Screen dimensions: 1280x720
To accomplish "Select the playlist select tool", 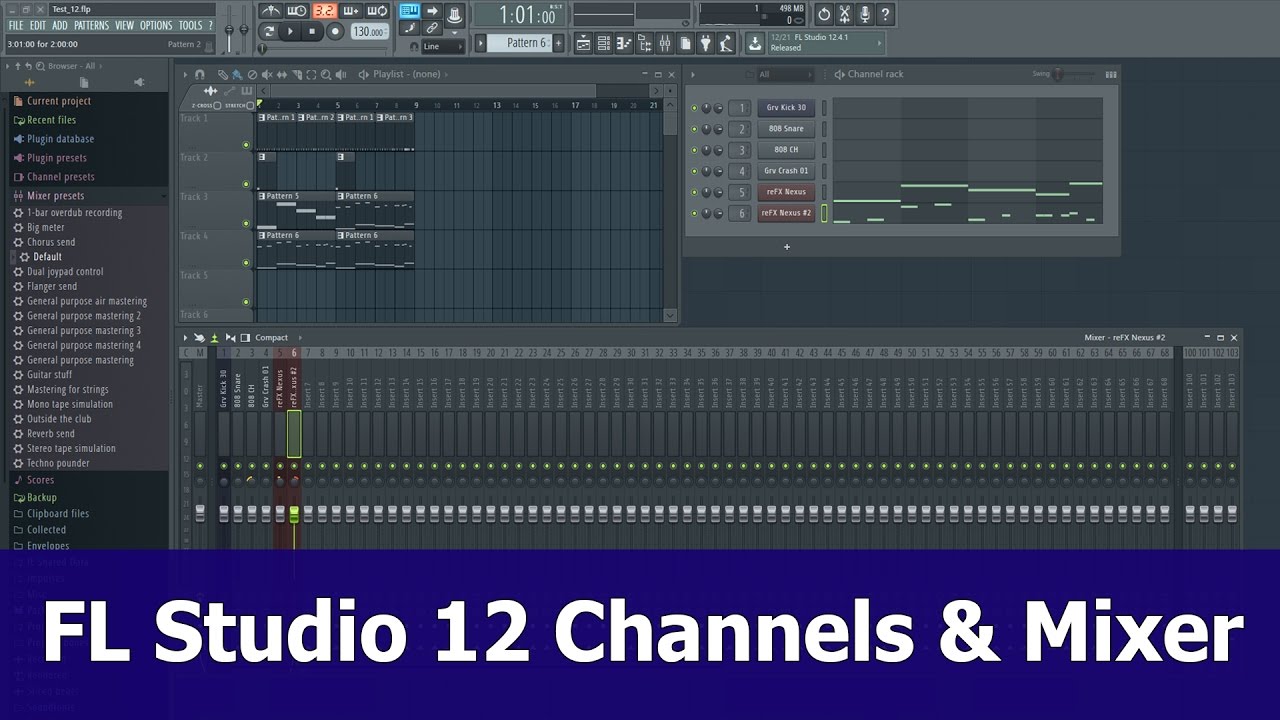I will click(311, 74).
